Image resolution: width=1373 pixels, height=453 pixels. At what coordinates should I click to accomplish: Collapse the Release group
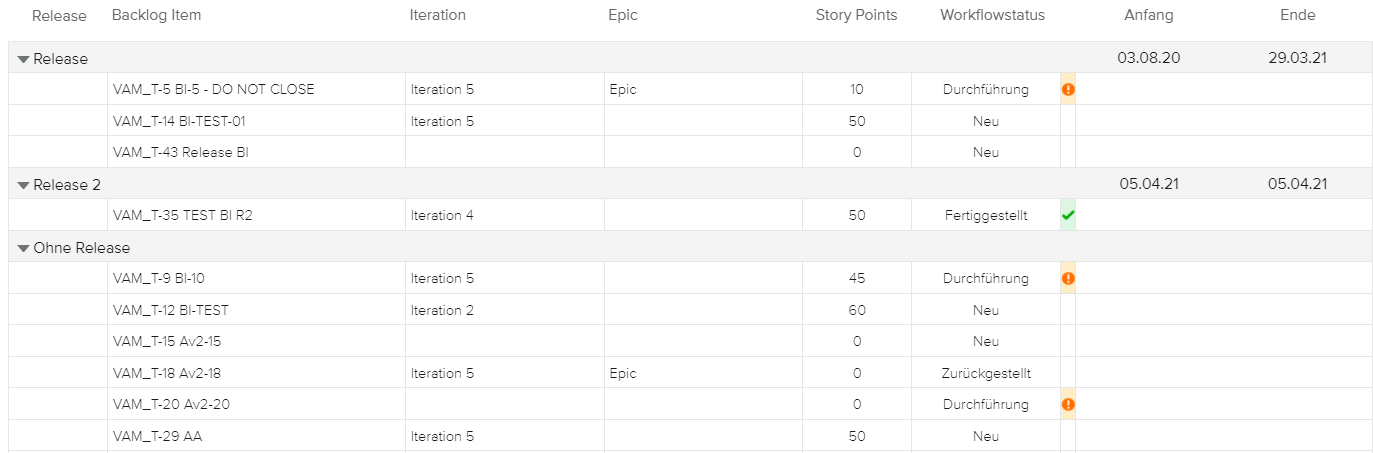tap(24, 59)
